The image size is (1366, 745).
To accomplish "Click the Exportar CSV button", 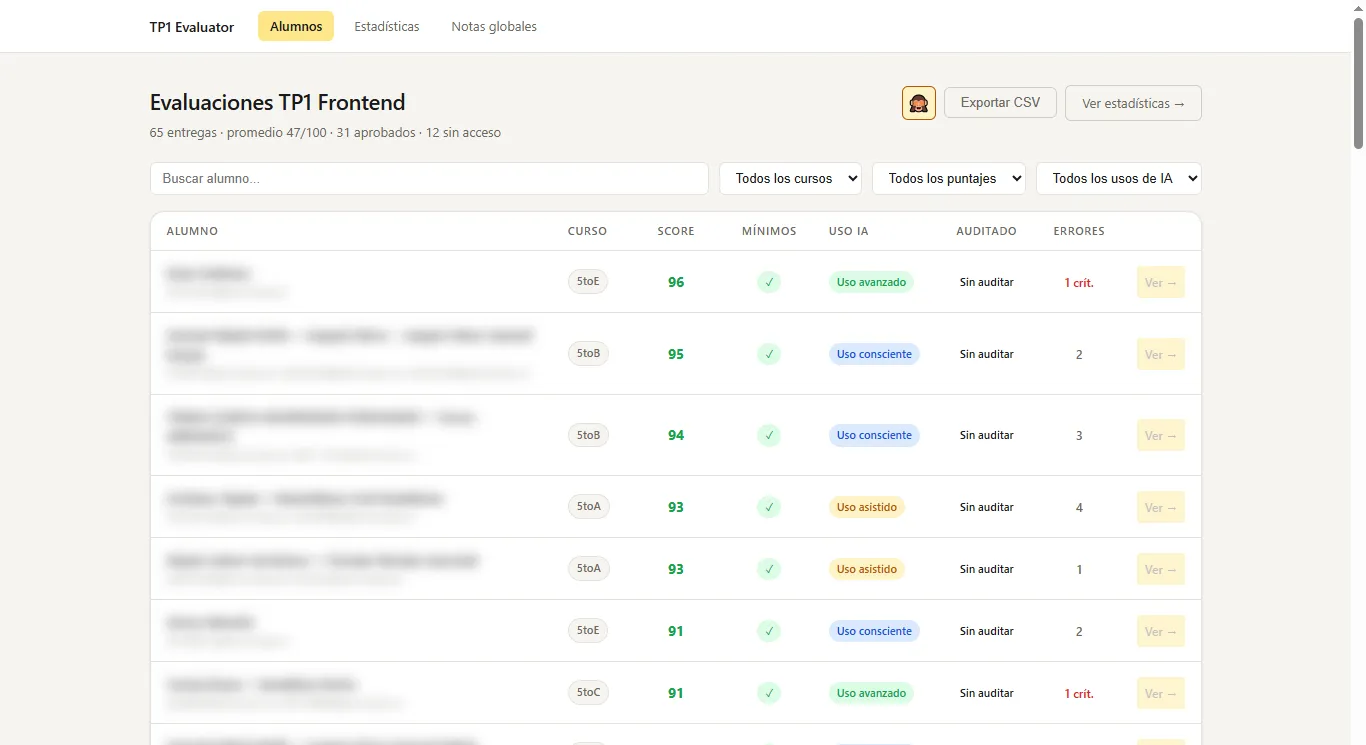I will (1000, 102).
